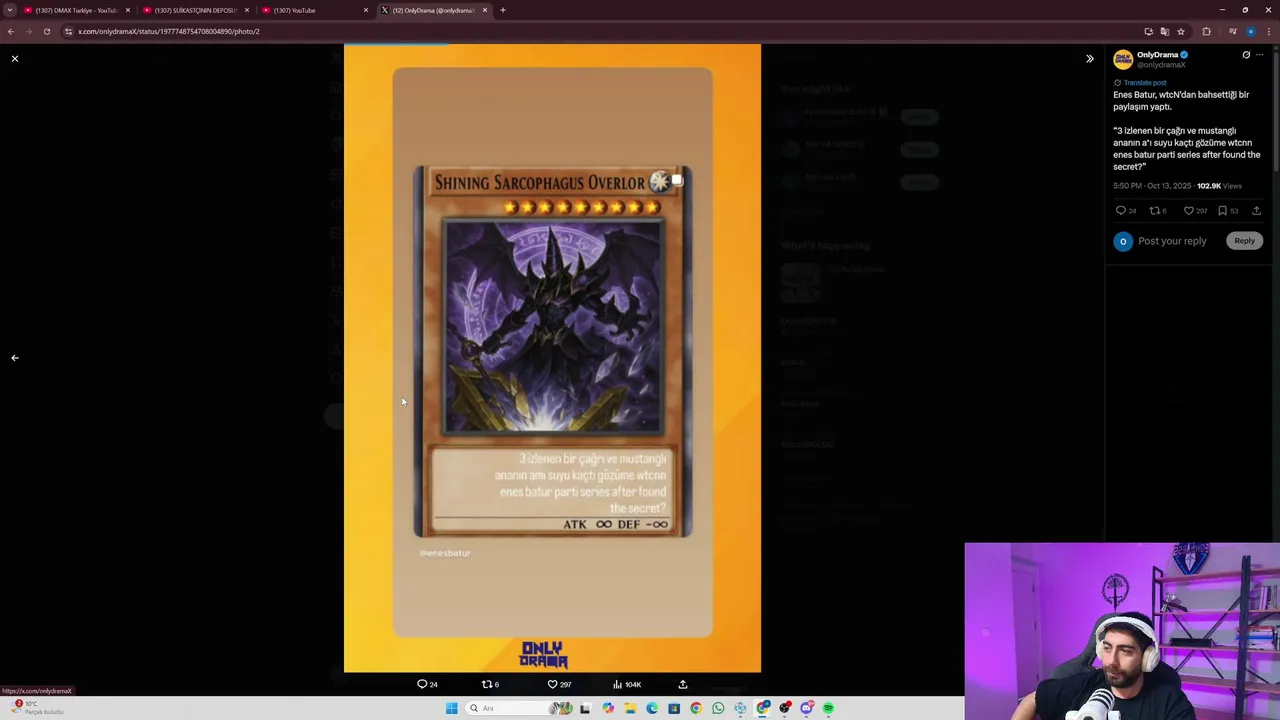Open Microsoft Edge from taskbar
This screenshot has width=1280, height=720.
pyautogui.click(x=652, y=708)
